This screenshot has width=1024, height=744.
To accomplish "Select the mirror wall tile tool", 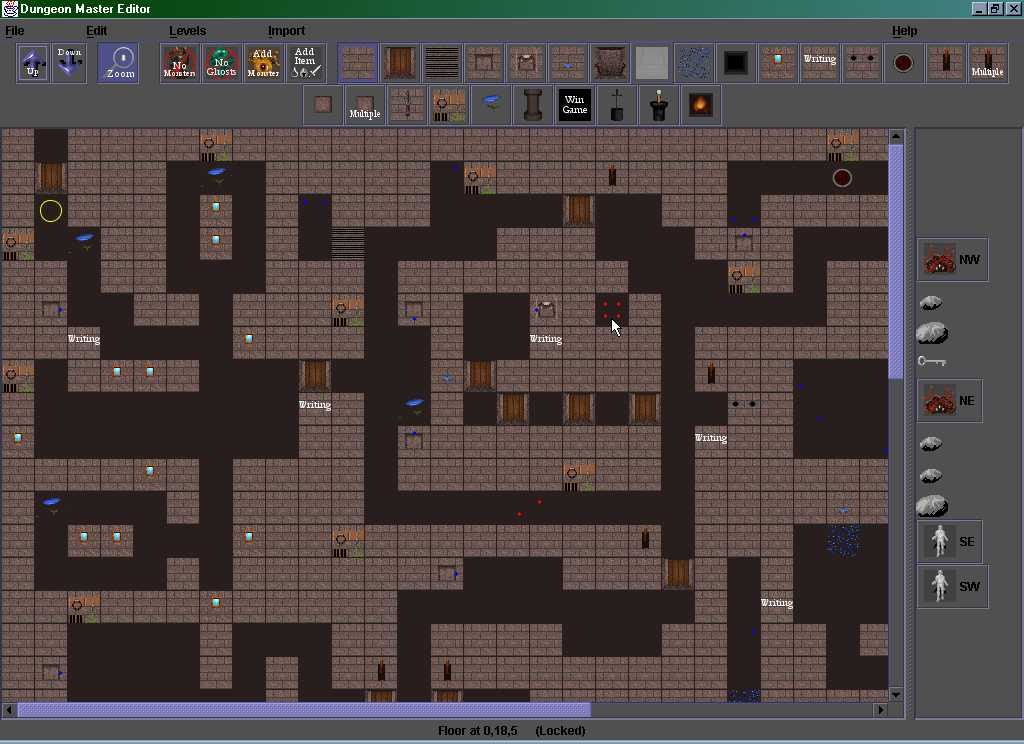I will click(x=777, y=63).
